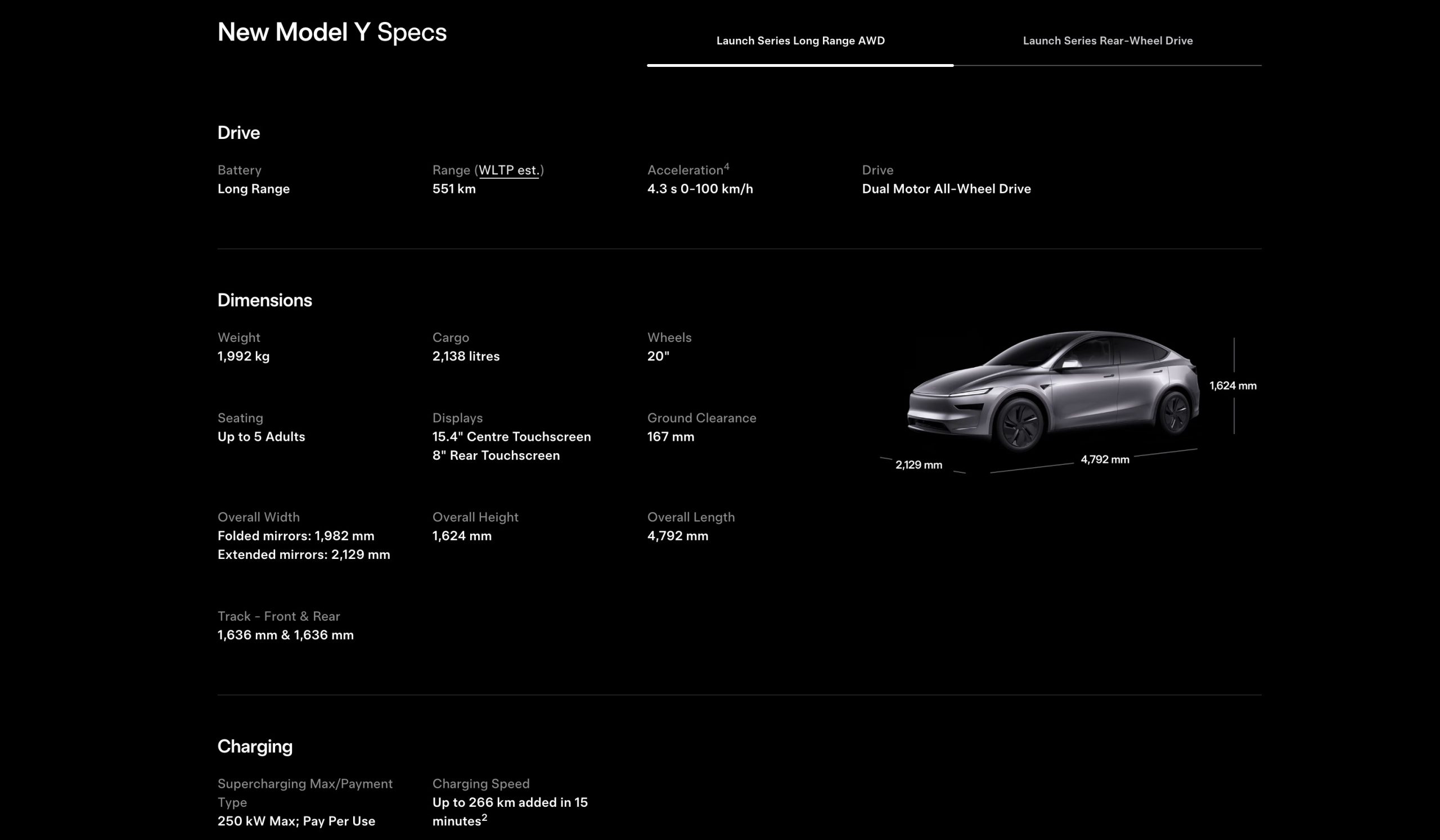Click the 15.4" Centre Touchscreen text
The image size is (1440, 840).
511,437
